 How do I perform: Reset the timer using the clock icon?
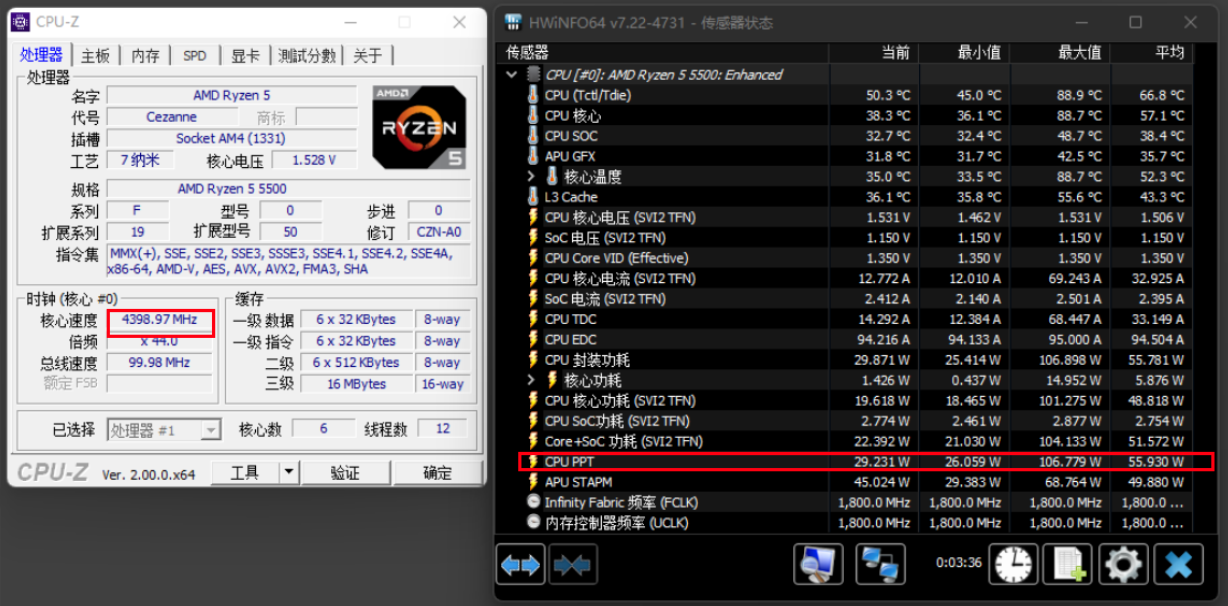[1013, 565]
